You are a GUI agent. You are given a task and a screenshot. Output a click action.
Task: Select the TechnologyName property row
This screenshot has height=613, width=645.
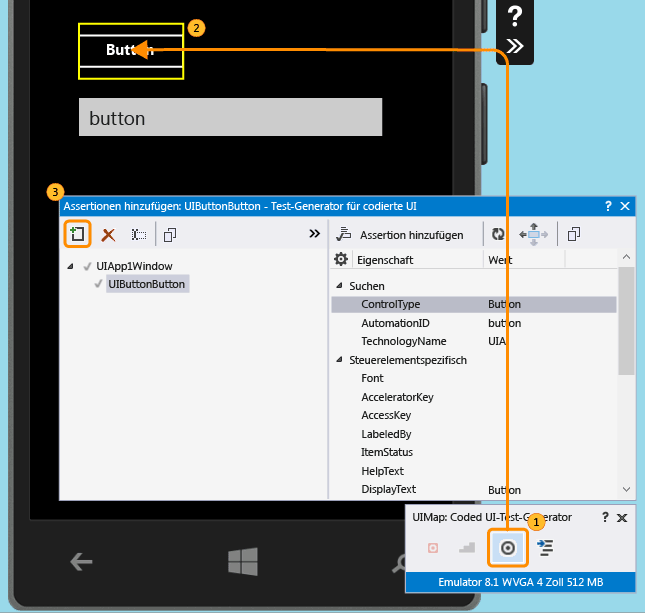tap(474, 341)
